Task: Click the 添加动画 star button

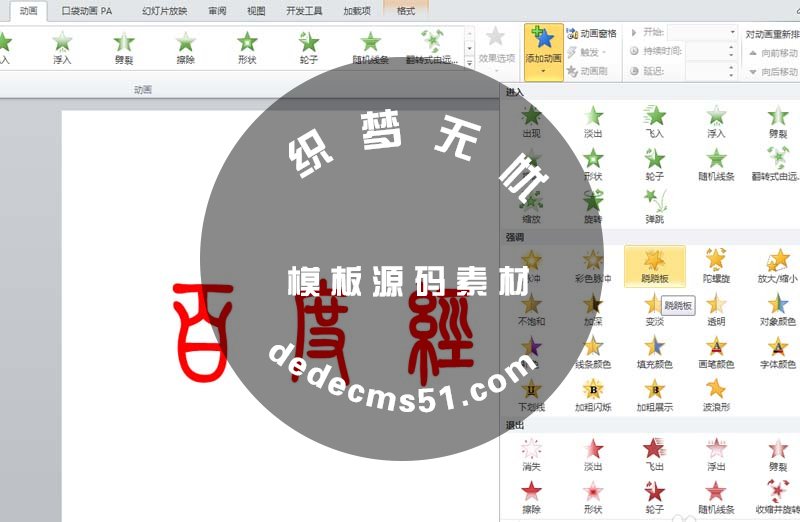Action: coord(543,51)
